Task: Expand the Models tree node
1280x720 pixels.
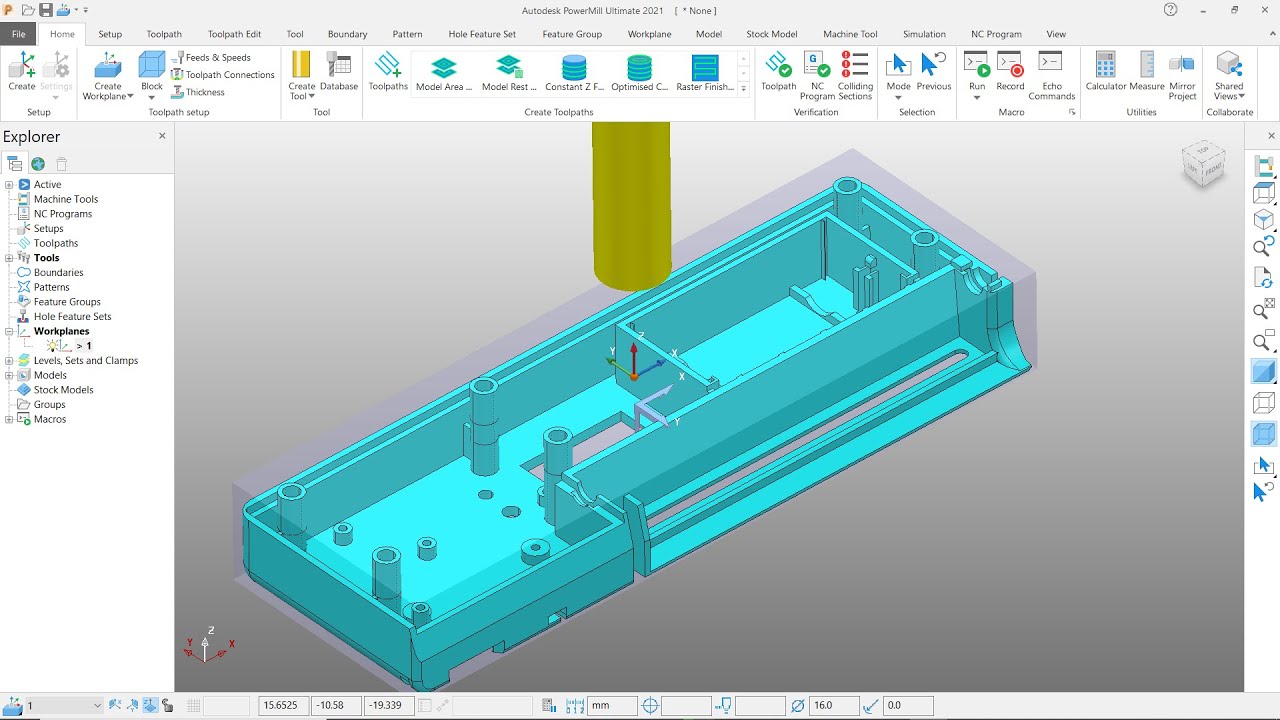Action: tap(9, 375)
